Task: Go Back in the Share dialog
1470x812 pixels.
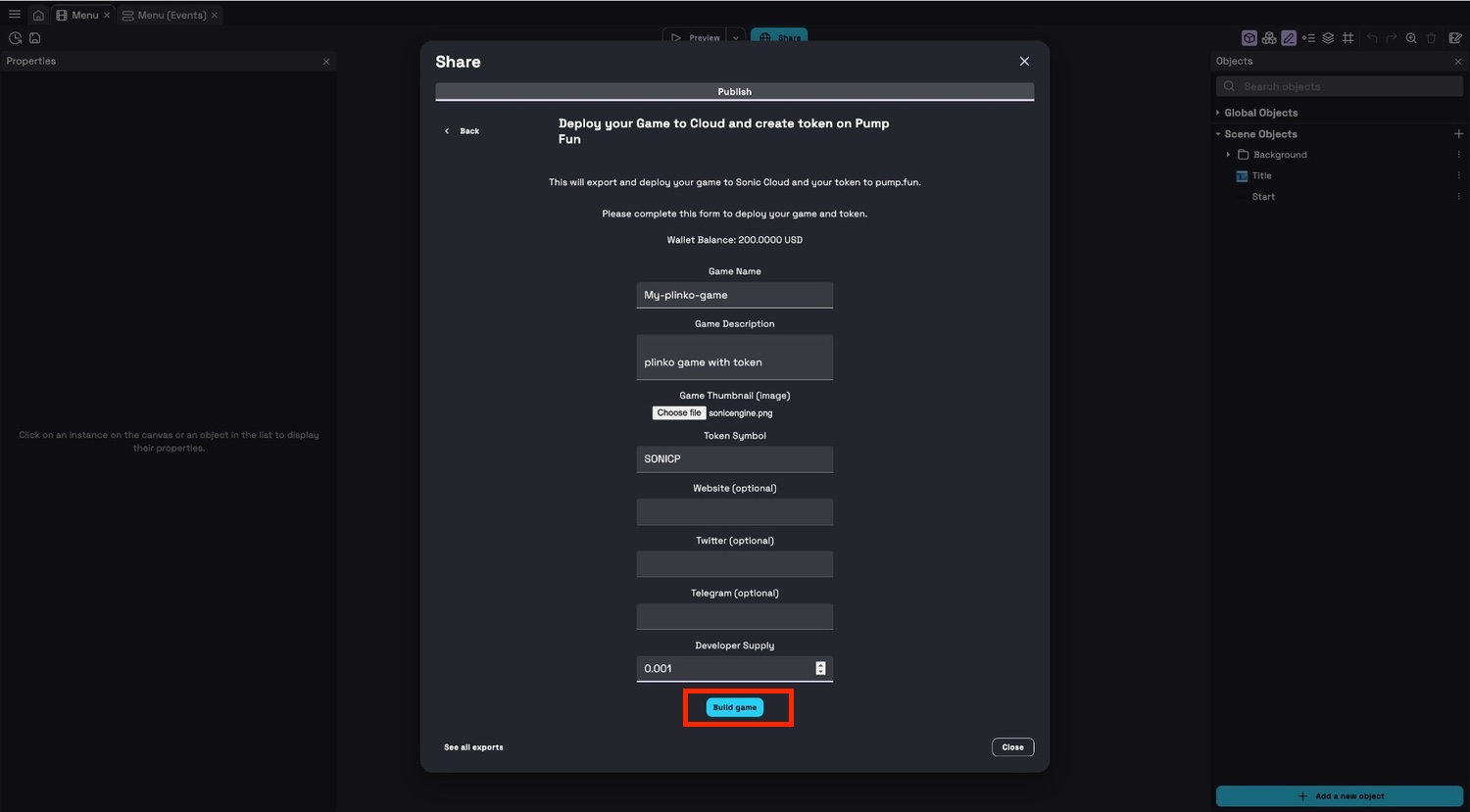Action: coord(463,131)
